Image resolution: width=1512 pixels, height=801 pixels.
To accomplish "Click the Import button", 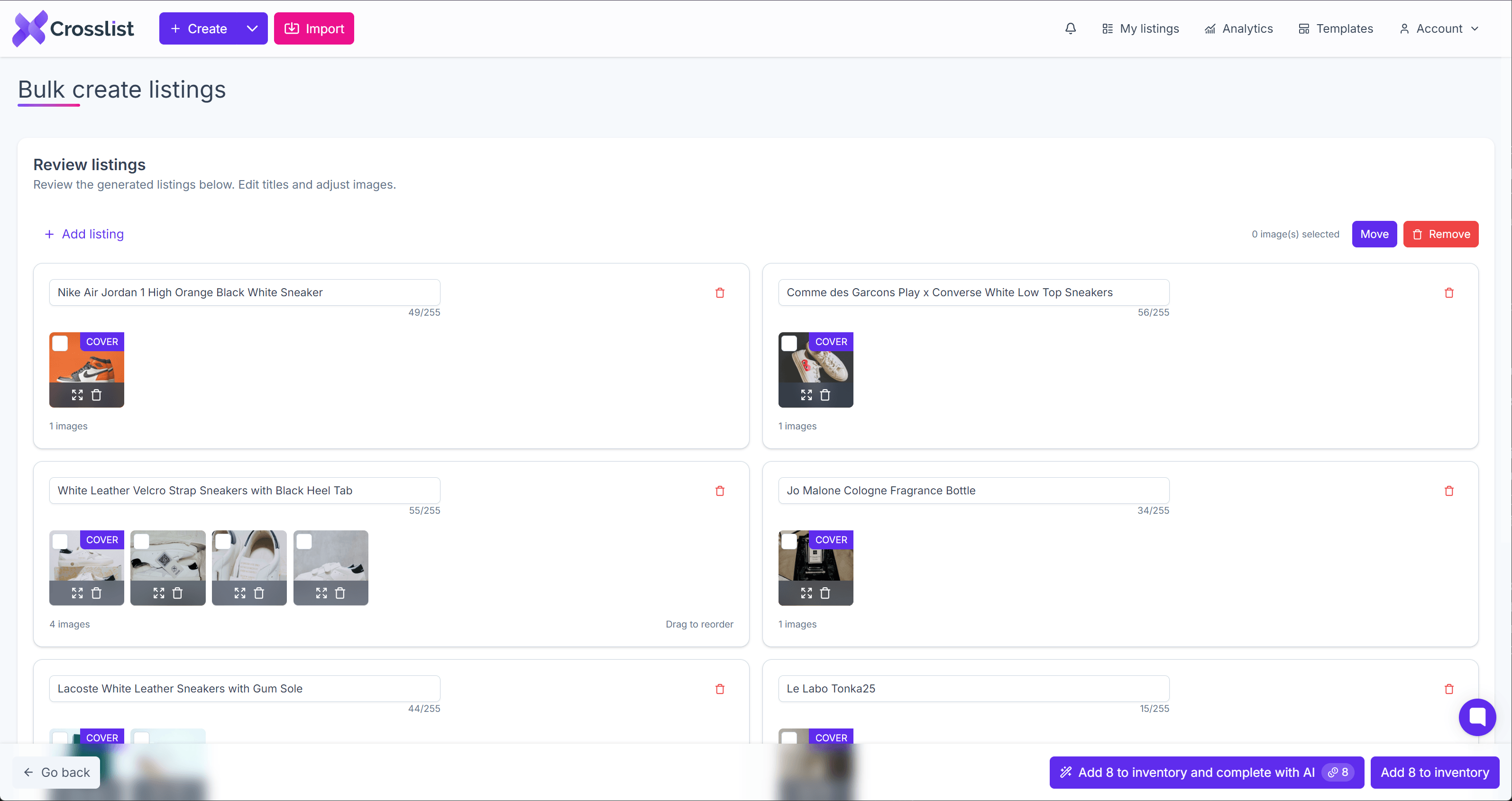I will [x=314, y=28].
